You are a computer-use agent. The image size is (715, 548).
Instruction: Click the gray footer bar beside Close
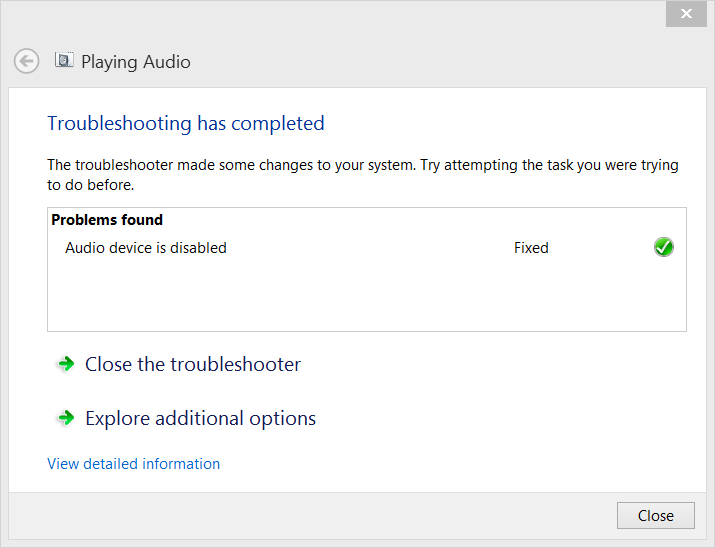tap(310, 516)
